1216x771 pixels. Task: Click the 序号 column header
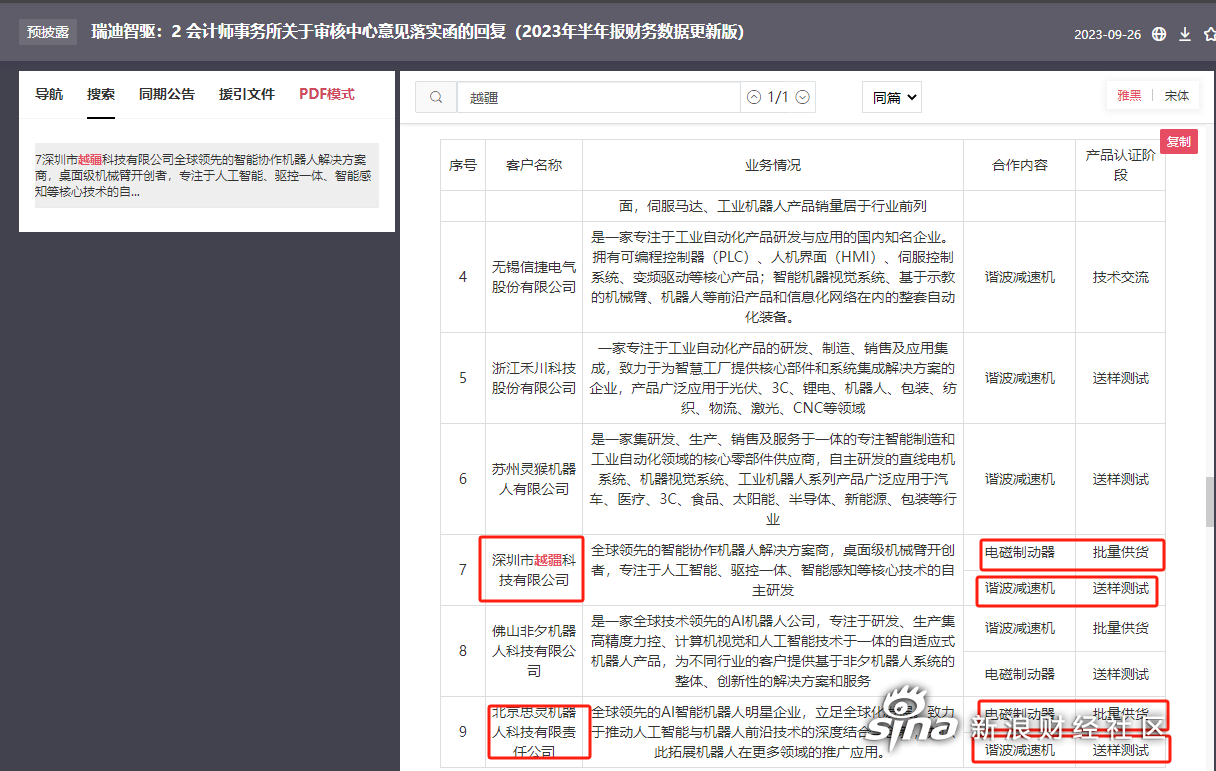pyautogui.click(x=463, y=165)
